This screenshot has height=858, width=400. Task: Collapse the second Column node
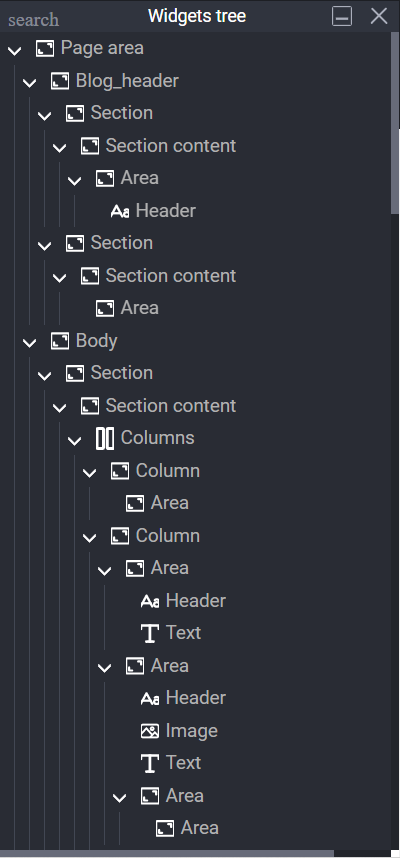[x=89, y=538]
